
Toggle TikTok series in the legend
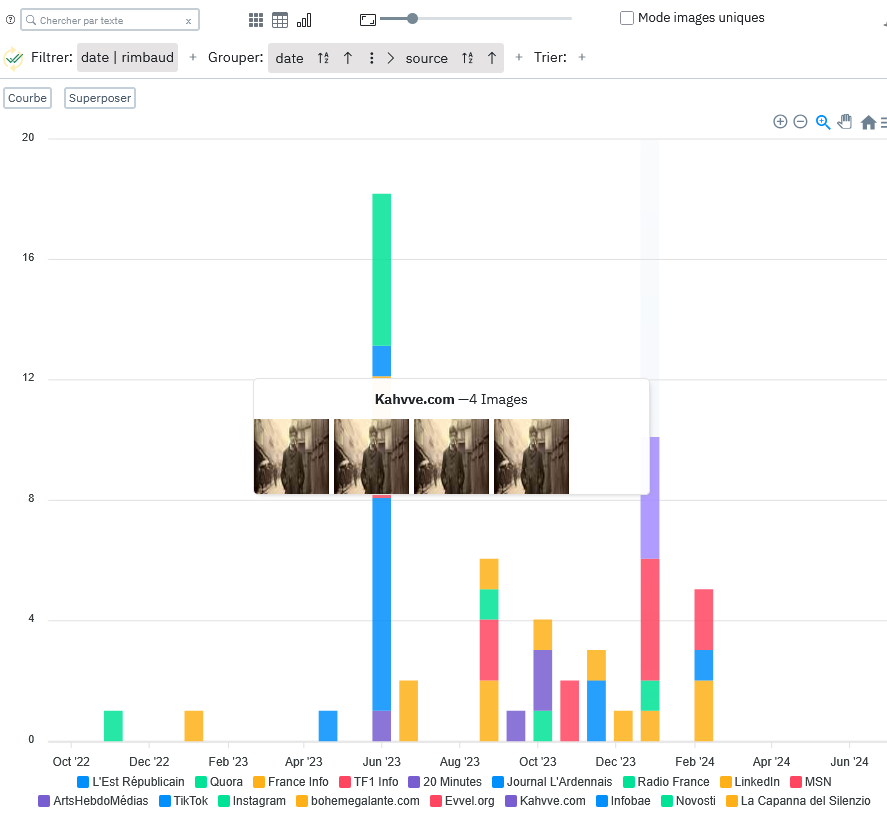166,801
